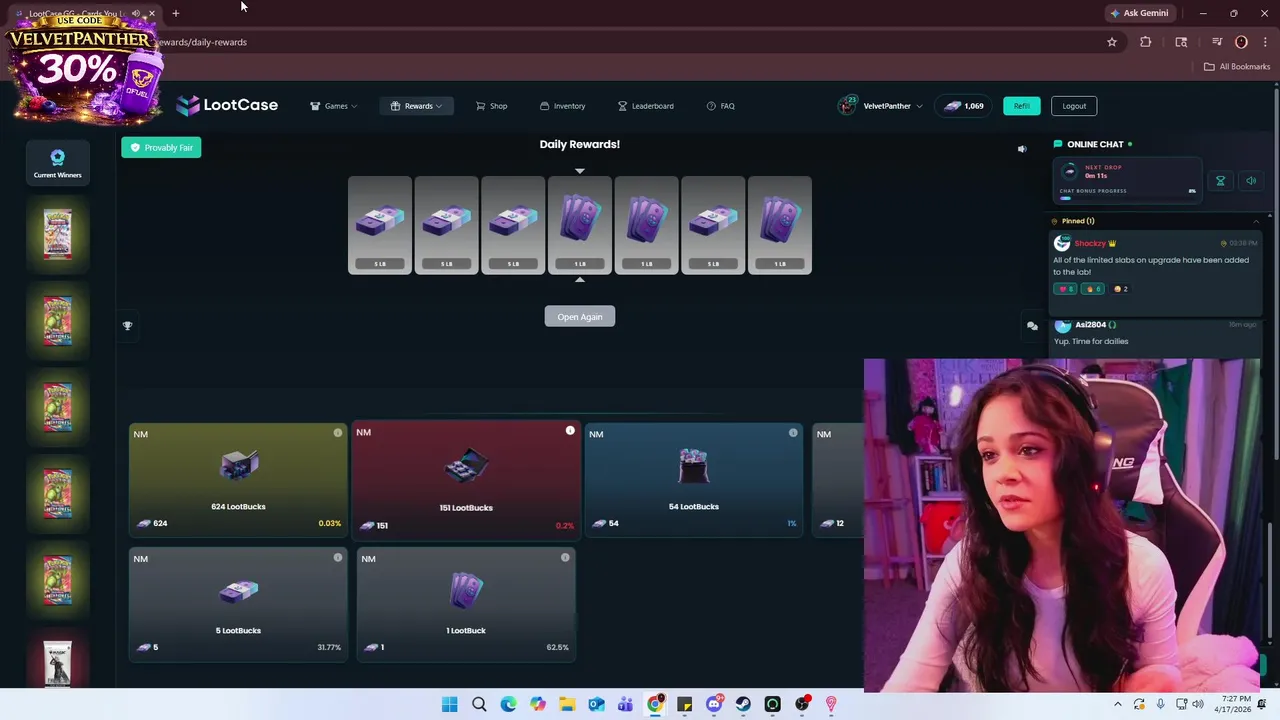Click the Ask Gemini button
Viewport: 1280px width, 720px height.
(x=1139, y=13)
